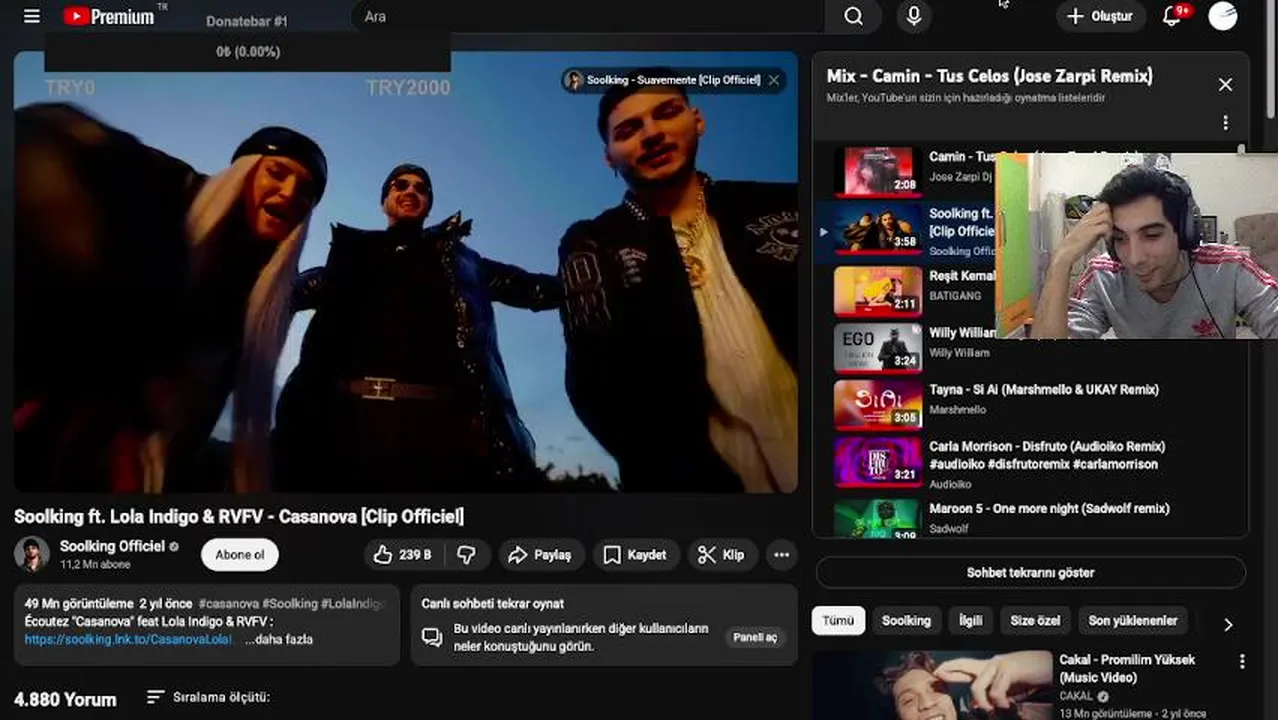Play Reşit Kemal playlist item thumbnail
Screen dimensions: 1278x720
tap(878, 291)
